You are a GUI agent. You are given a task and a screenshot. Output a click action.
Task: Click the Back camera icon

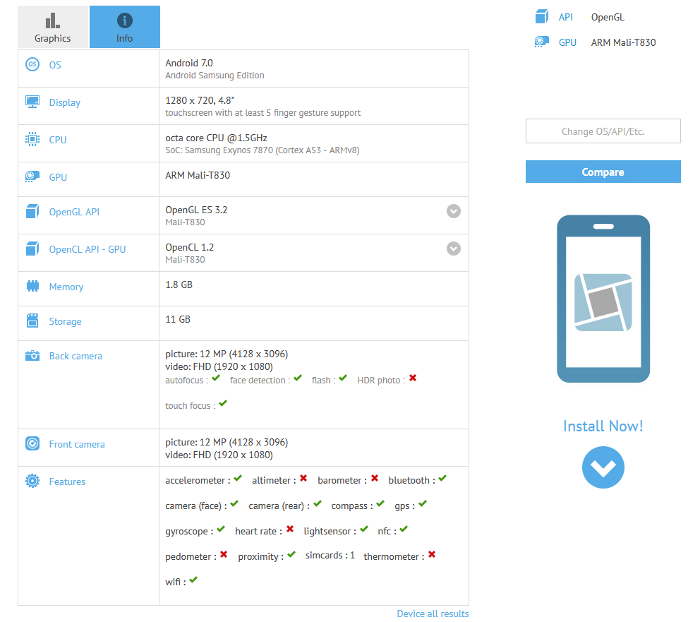[x=32, y=356]
